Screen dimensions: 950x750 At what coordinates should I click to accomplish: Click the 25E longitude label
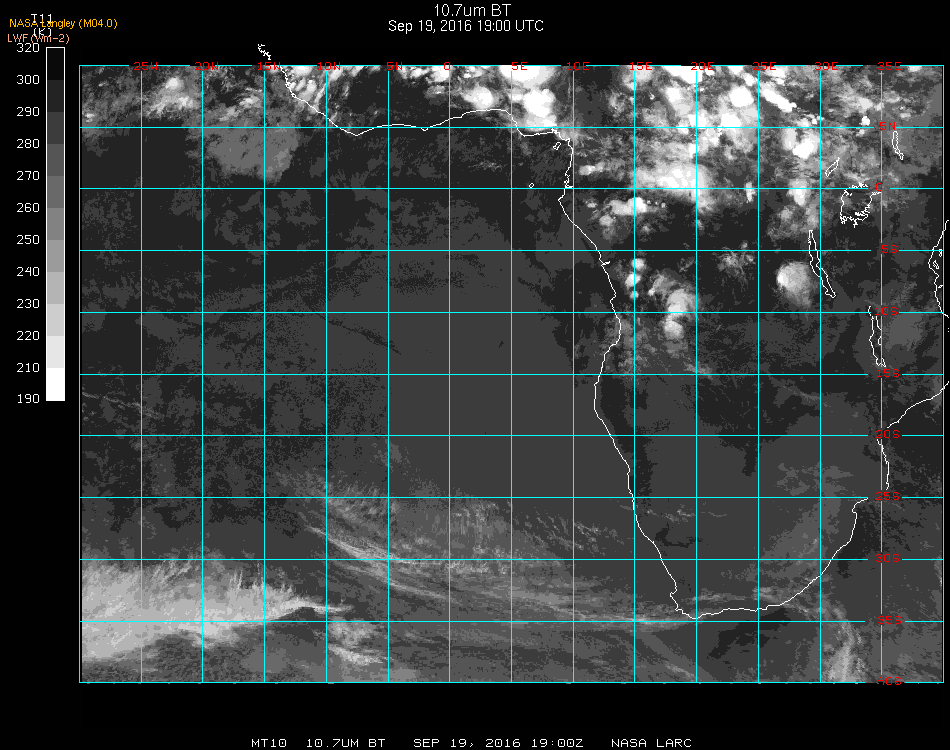[764, 66]
